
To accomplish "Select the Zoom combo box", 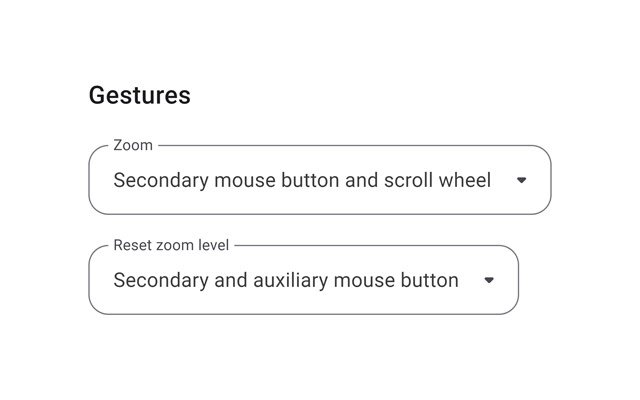I will [x=320, y=181].
